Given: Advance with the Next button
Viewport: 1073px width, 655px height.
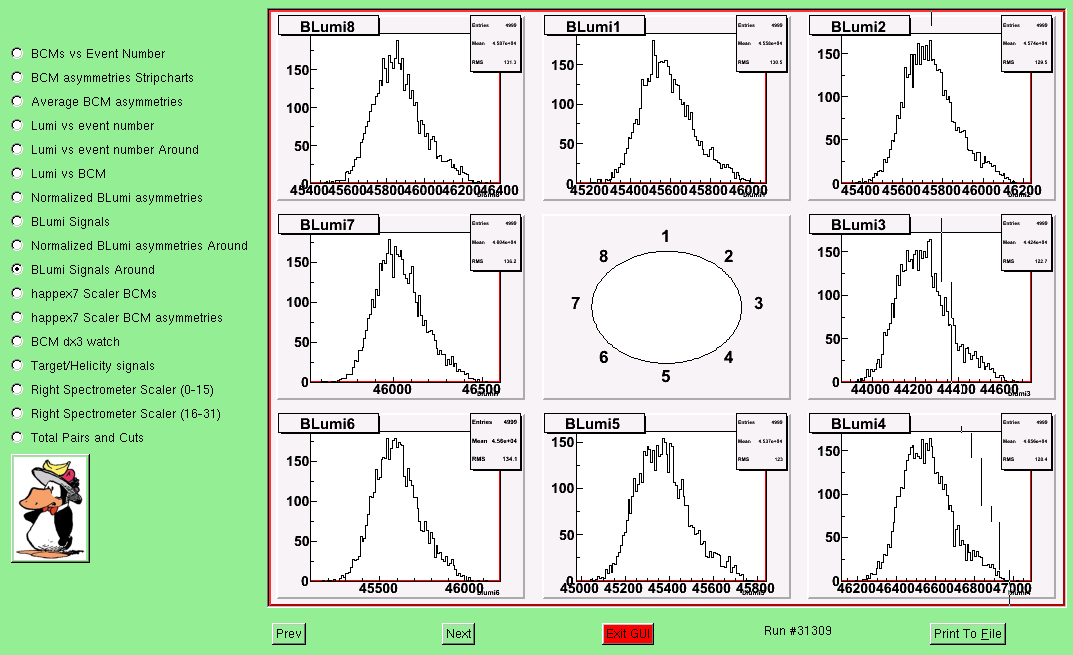Looking at the screenshot, I should [458, 634].
